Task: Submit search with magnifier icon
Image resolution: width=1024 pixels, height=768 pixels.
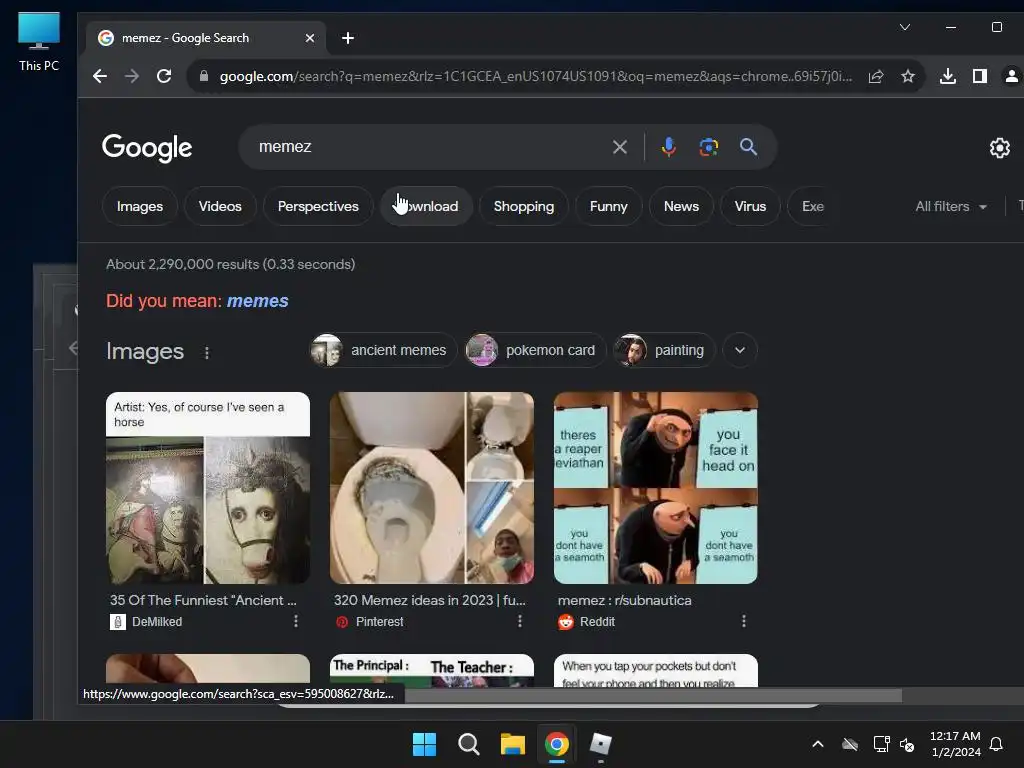Action: (748, 147)
